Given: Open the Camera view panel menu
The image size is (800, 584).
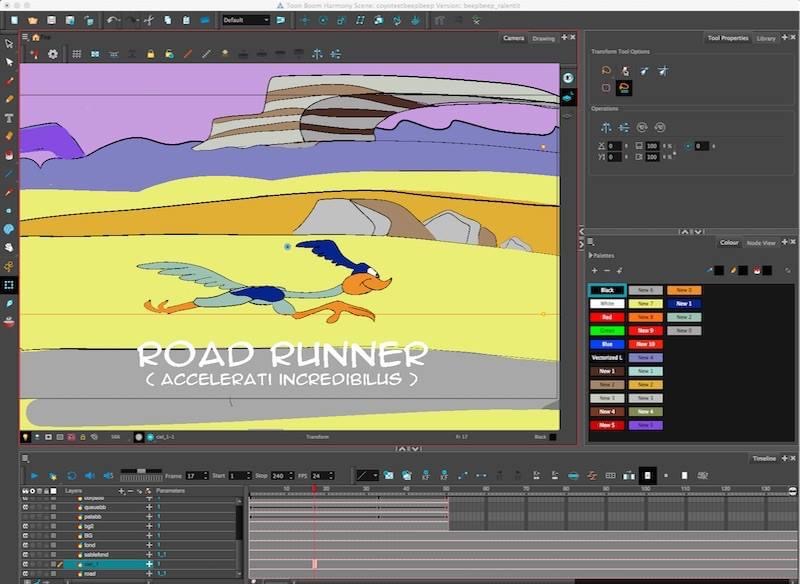Looking at the screenshot, I should [25, 37].
